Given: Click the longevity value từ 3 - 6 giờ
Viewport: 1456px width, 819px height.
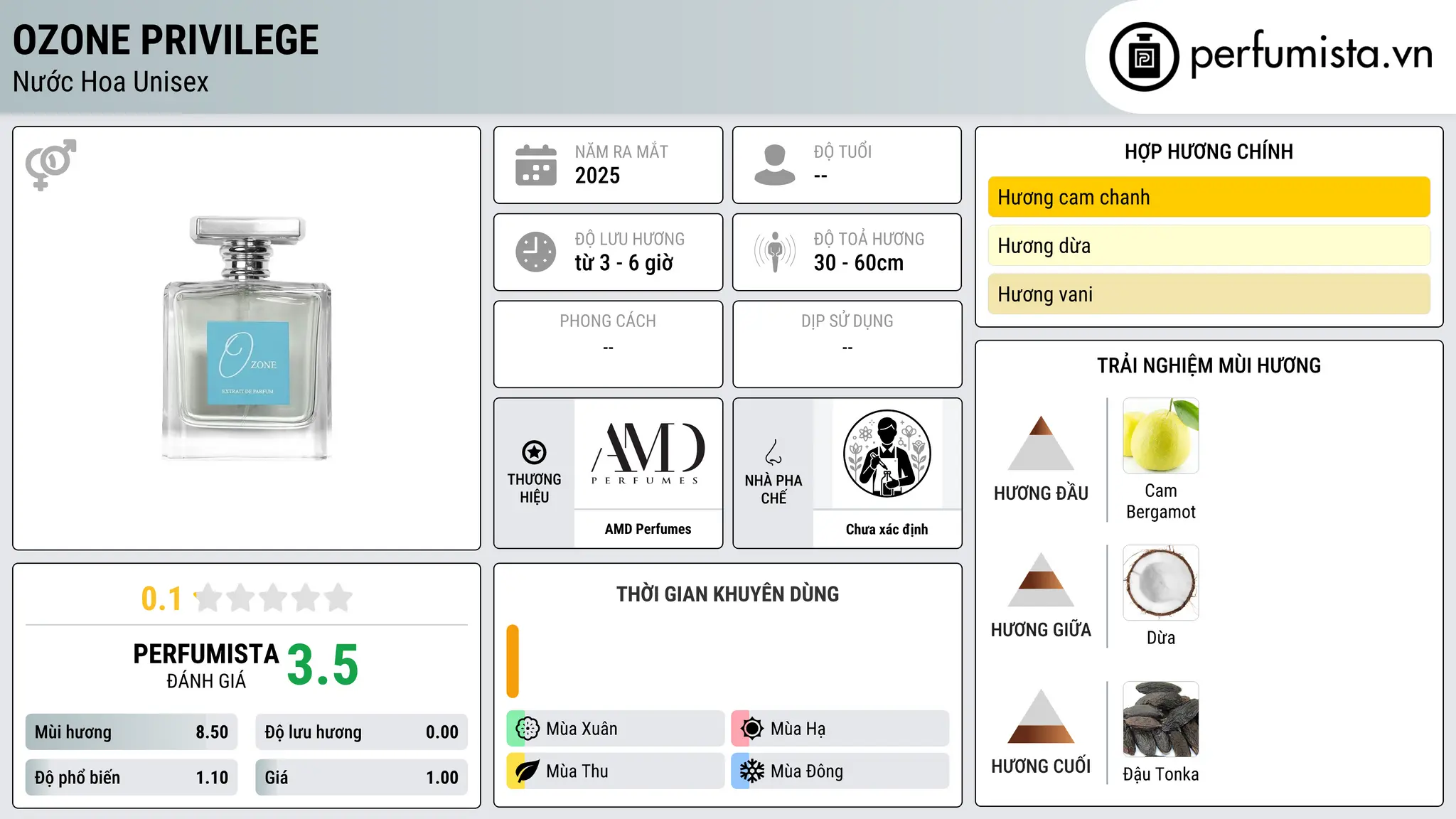Looking at the screenshot, I should pyautogui.click(x=623, y=263).
